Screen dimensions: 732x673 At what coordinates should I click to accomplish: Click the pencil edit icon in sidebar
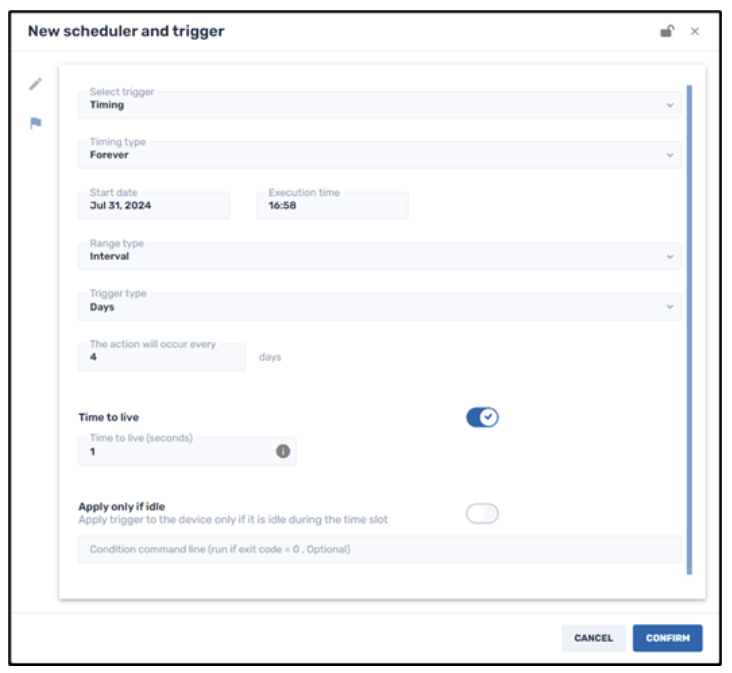click(x=36, y=84)
